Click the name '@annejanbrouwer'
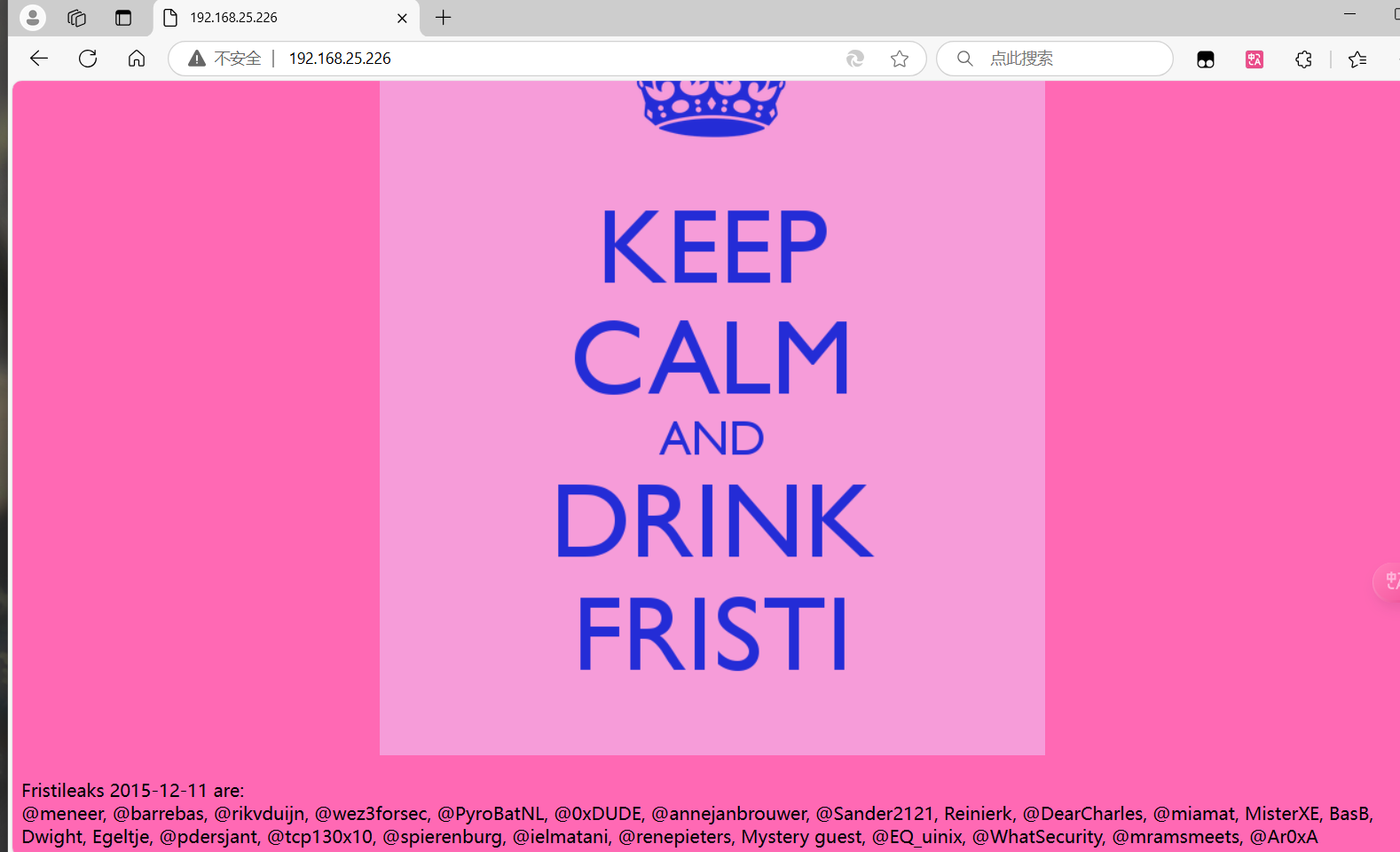This screenshot has height=852, width=1400. [x=728, y=814]
